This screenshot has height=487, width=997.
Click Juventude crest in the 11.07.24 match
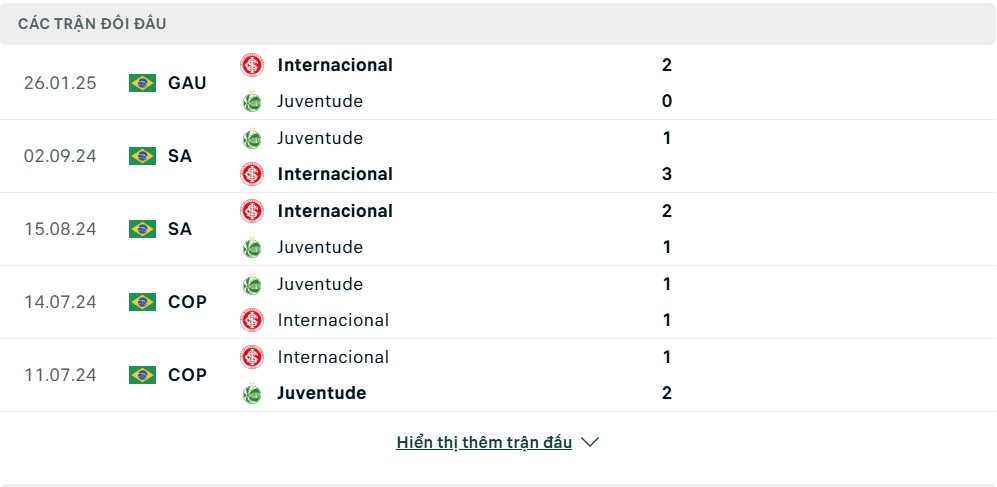252,393
